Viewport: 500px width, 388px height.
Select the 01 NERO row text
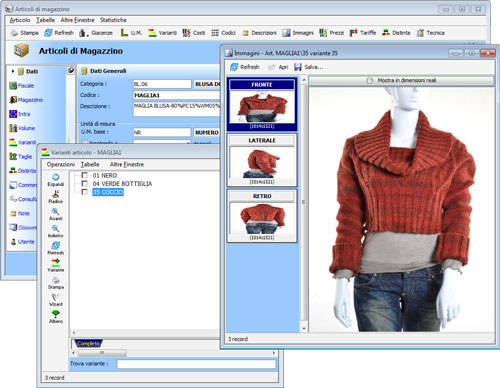(105, 175)
